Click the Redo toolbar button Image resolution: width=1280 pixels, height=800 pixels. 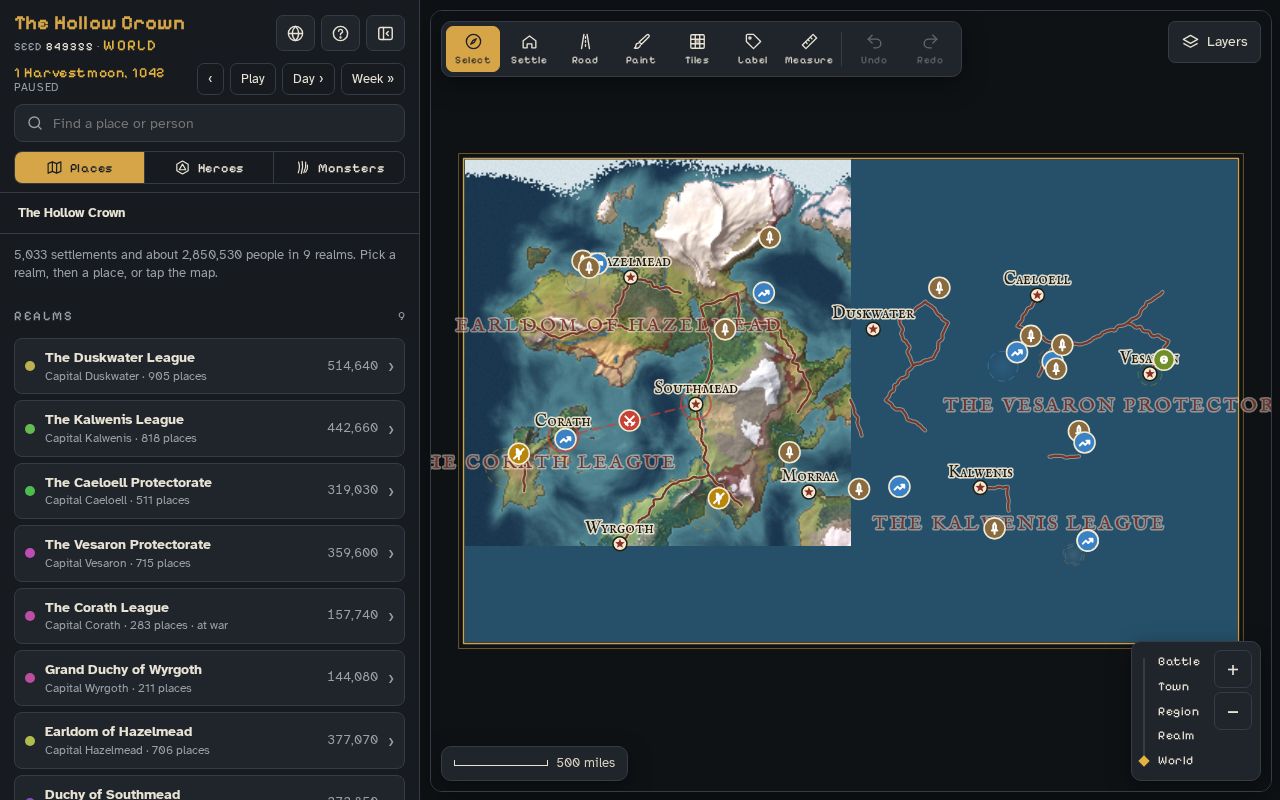pos(930,49)
